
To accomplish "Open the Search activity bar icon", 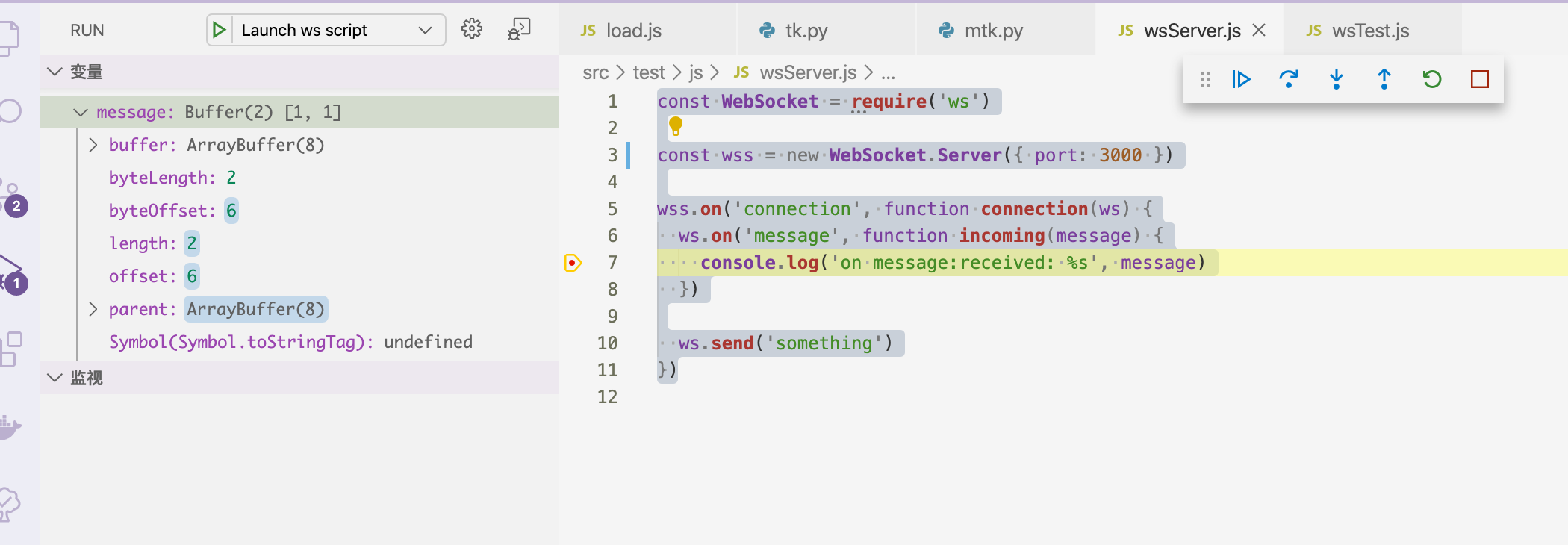I will pos(10,111).
